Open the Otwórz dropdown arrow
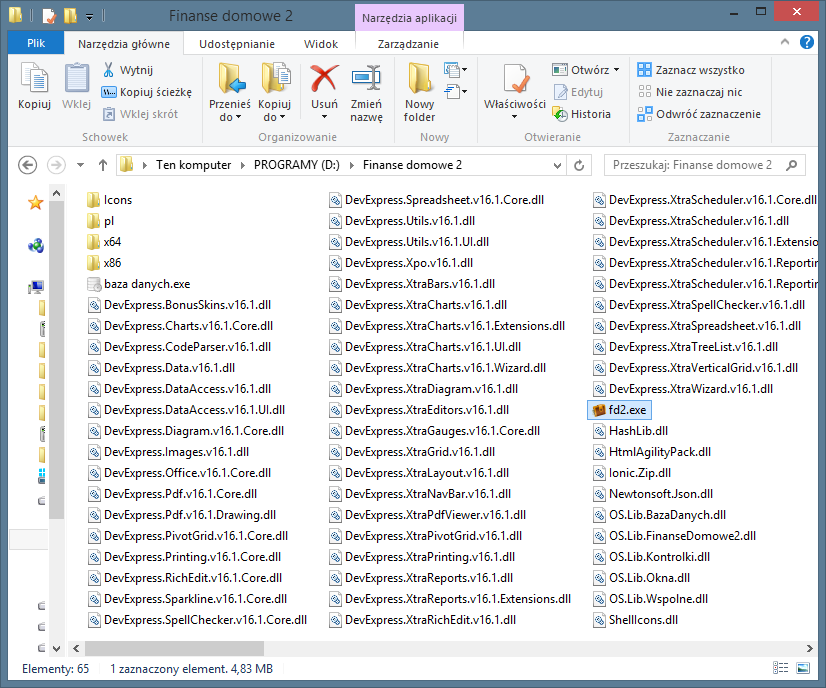 [x=616, y=70]
